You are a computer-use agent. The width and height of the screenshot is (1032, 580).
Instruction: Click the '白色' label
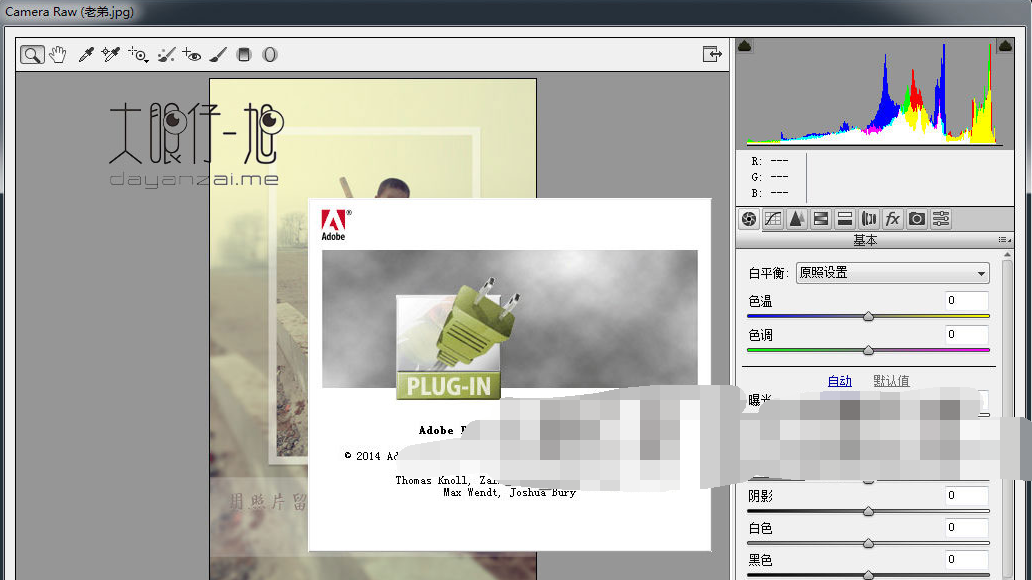(x=760, y=528)
